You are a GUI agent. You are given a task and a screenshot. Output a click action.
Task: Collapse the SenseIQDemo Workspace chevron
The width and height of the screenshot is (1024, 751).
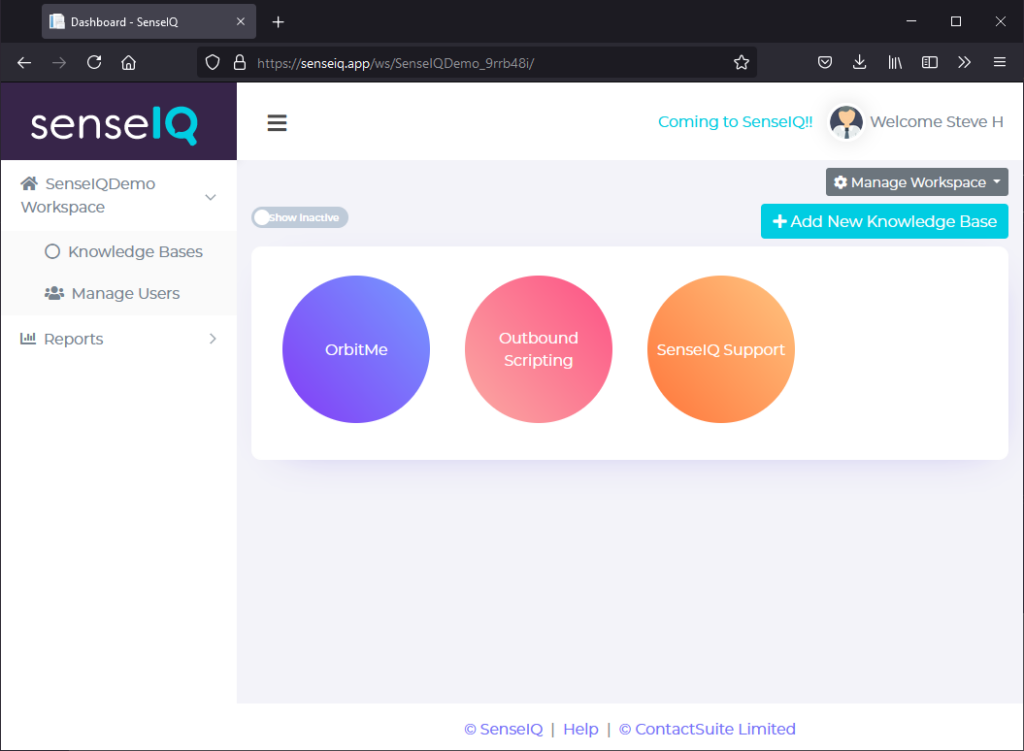[x=212, y=195]
